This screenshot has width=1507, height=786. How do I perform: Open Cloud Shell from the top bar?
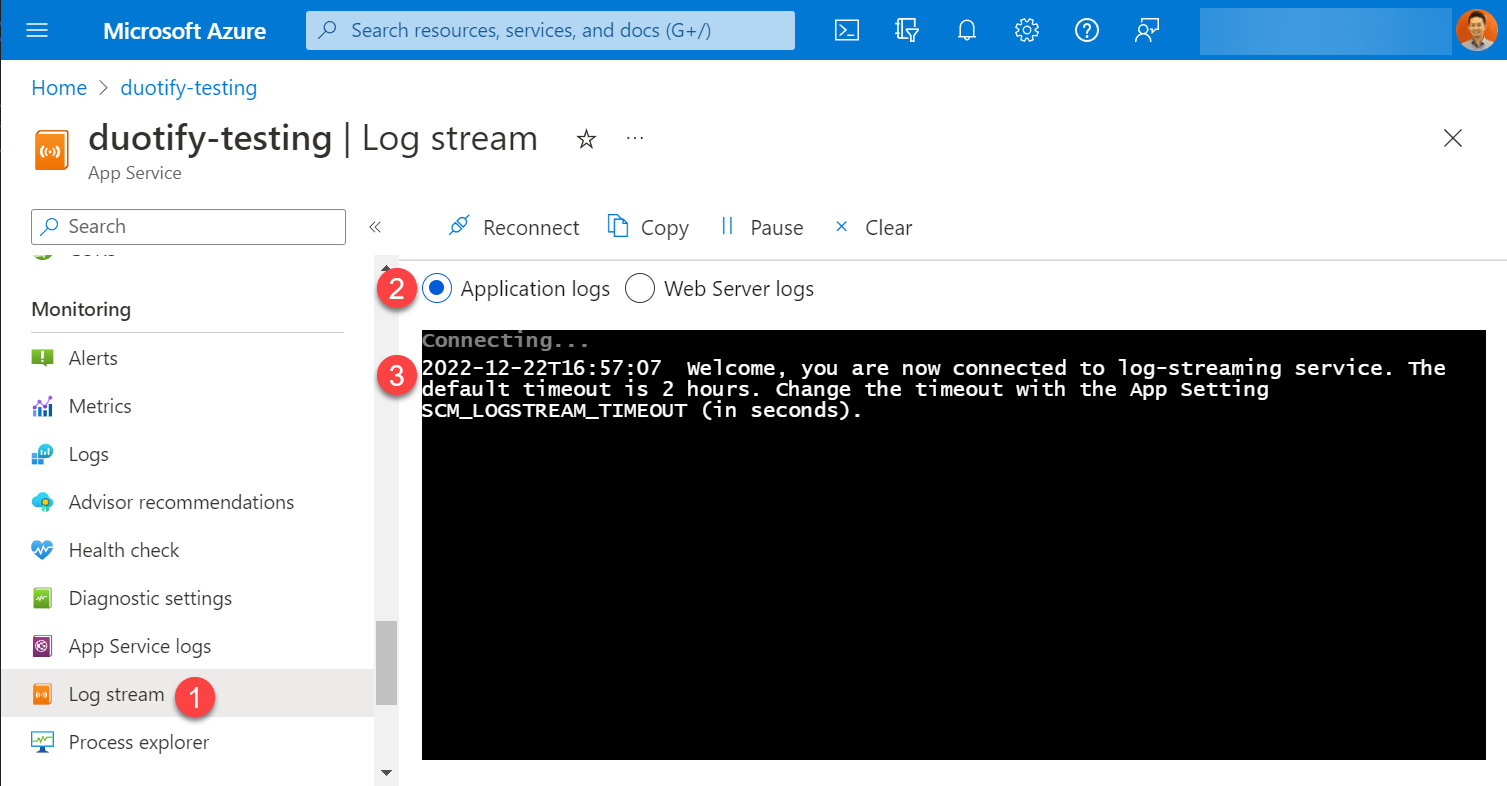point(847,30)
